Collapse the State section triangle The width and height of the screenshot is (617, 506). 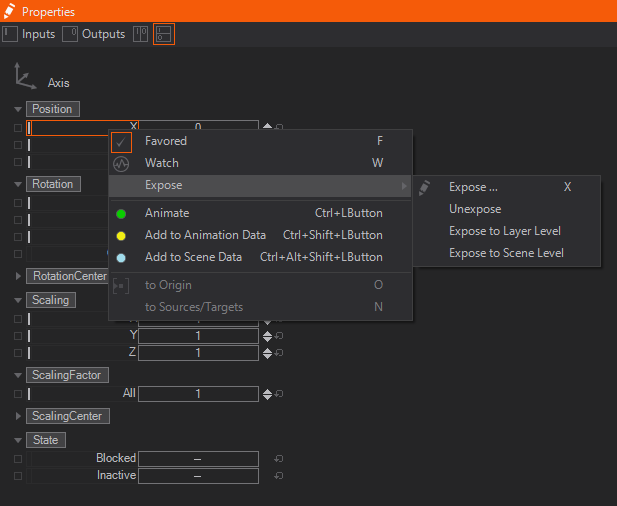[x=18, y=441]
